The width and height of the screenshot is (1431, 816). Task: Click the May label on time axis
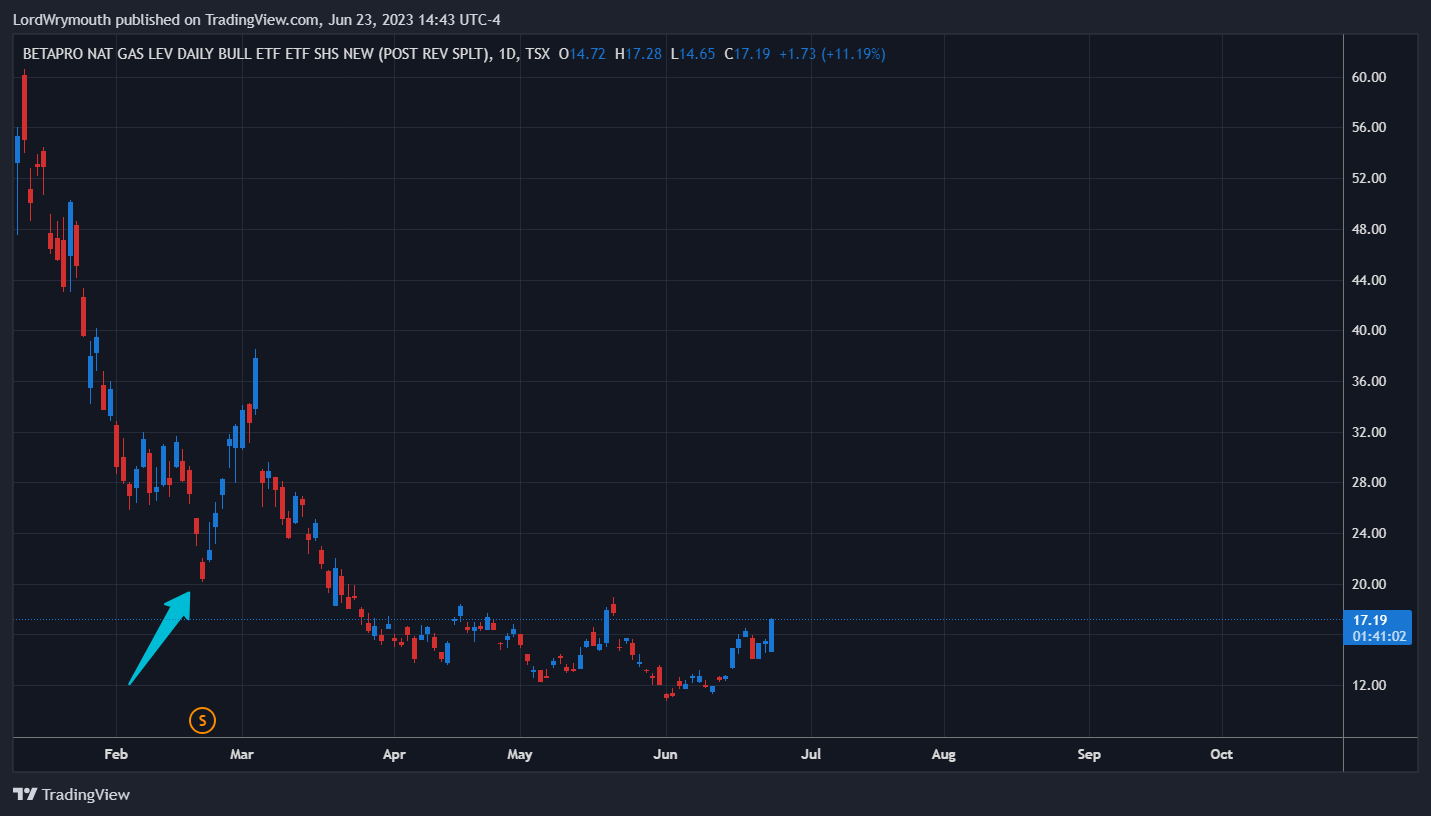click(x=519, y=754)
